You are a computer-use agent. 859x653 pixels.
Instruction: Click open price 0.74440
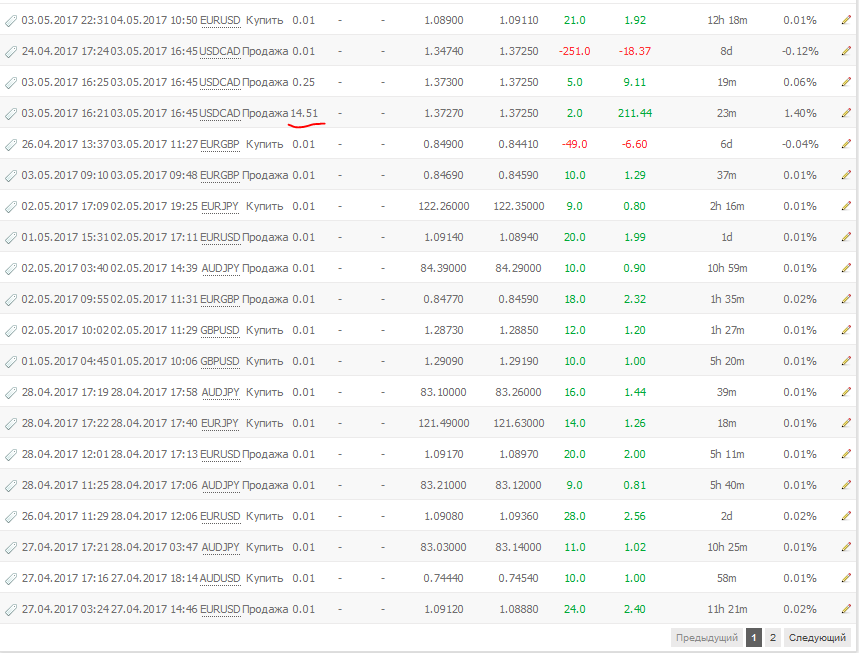point(443,578)
